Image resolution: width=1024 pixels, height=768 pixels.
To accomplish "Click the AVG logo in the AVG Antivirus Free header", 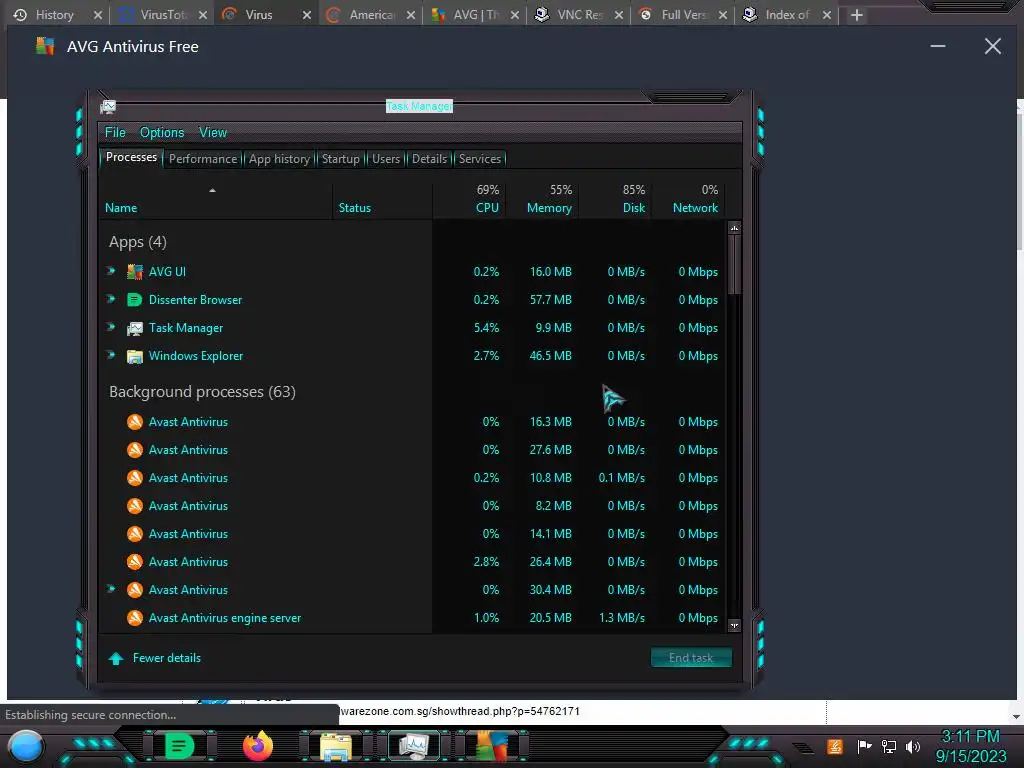I will pyautogui.click(x=45, y=46).
